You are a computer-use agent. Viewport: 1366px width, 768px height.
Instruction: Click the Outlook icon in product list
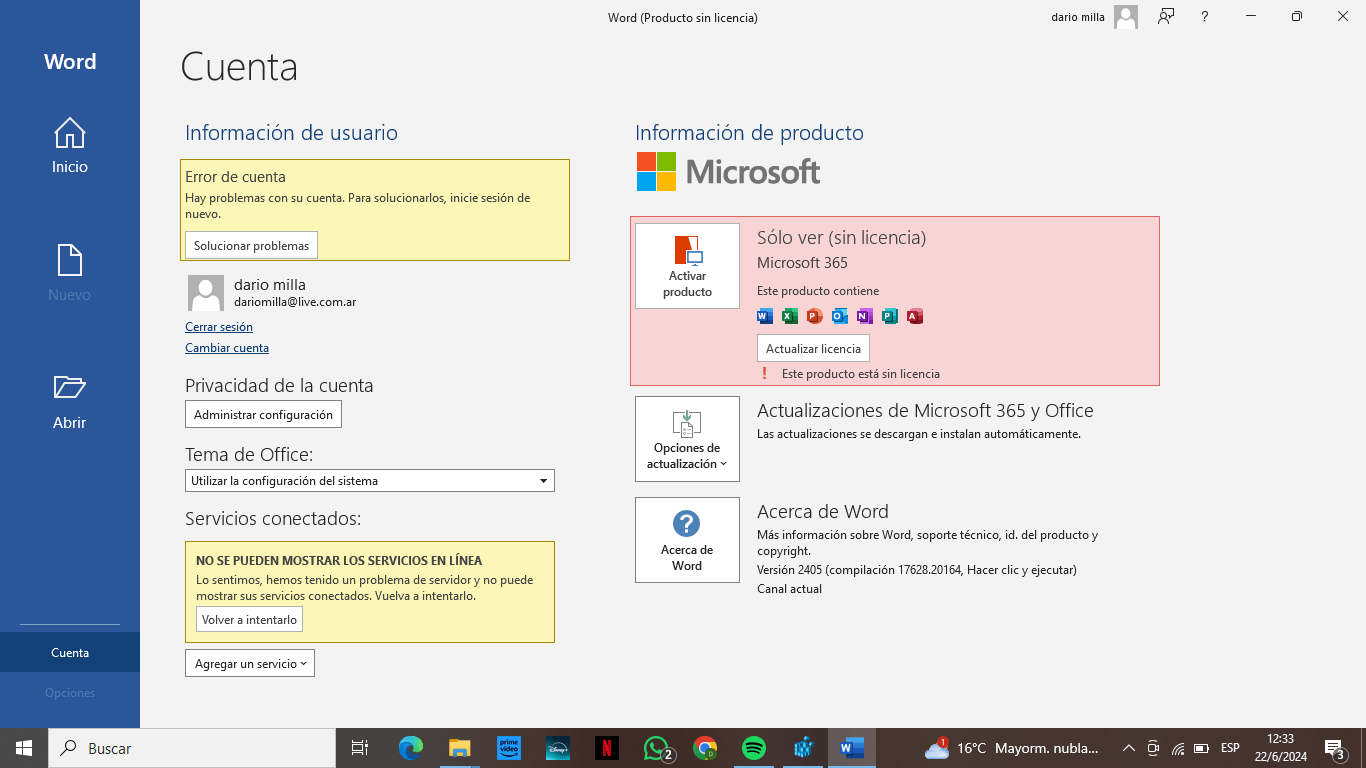point(839,316)
